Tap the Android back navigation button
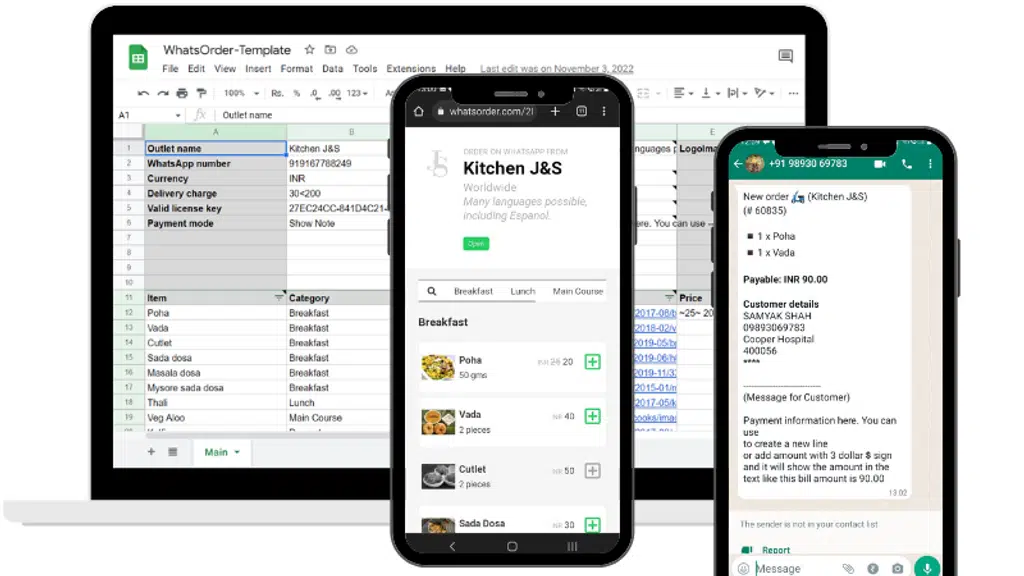Image resolution: width=1024 pixels, height=576 pixels. pos(452,547)
